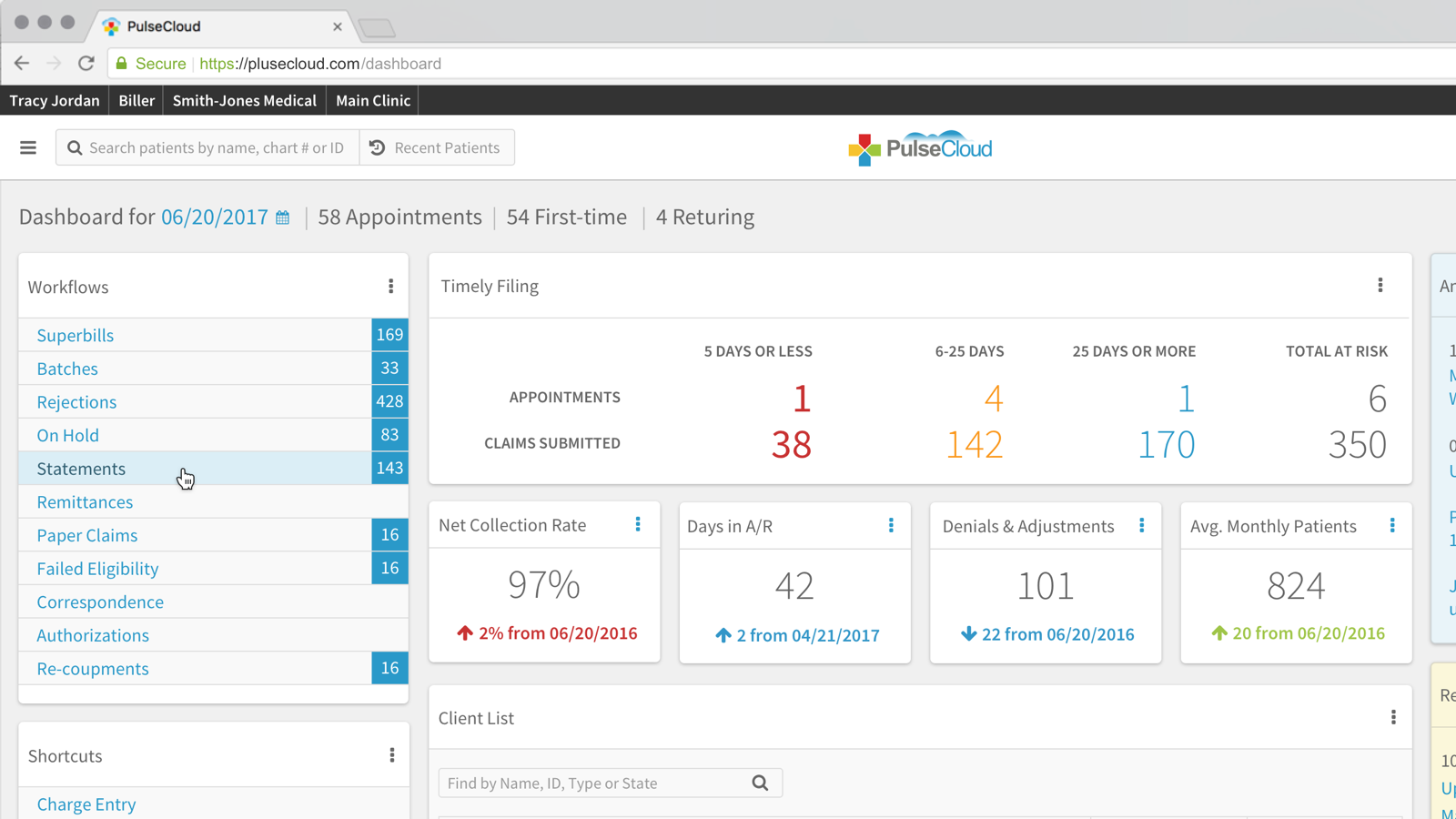Open the Superbills workflow
Screen dimensions: 1456x819
point(76,335)
